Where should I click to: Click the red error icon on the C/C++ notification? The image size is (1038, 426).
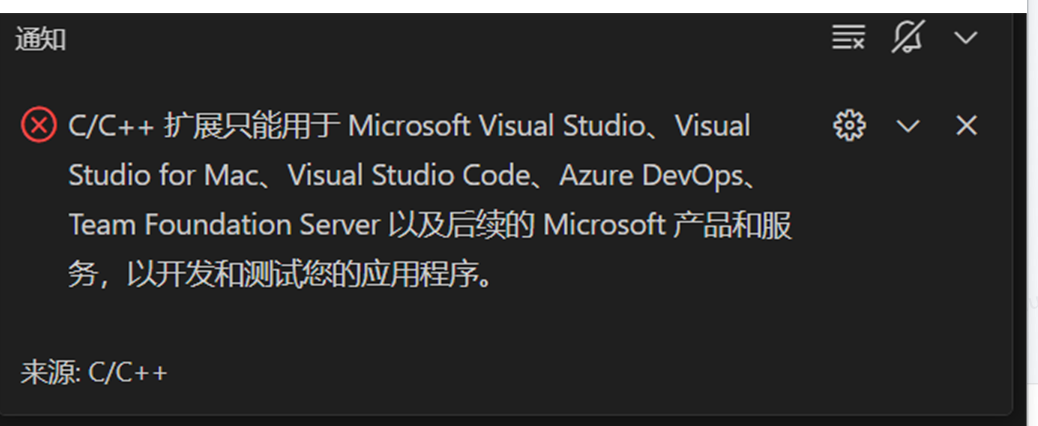pos(39,126)
